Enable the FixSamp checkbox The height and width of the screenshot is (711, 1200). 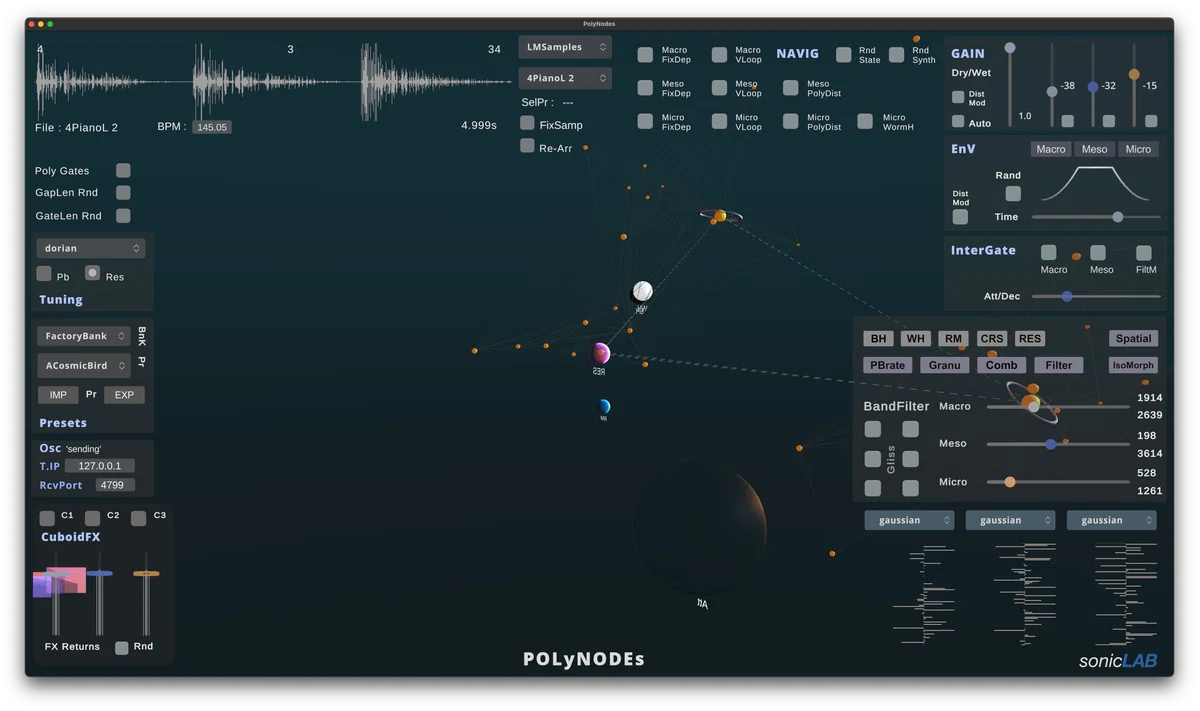(x=527, y=123)
